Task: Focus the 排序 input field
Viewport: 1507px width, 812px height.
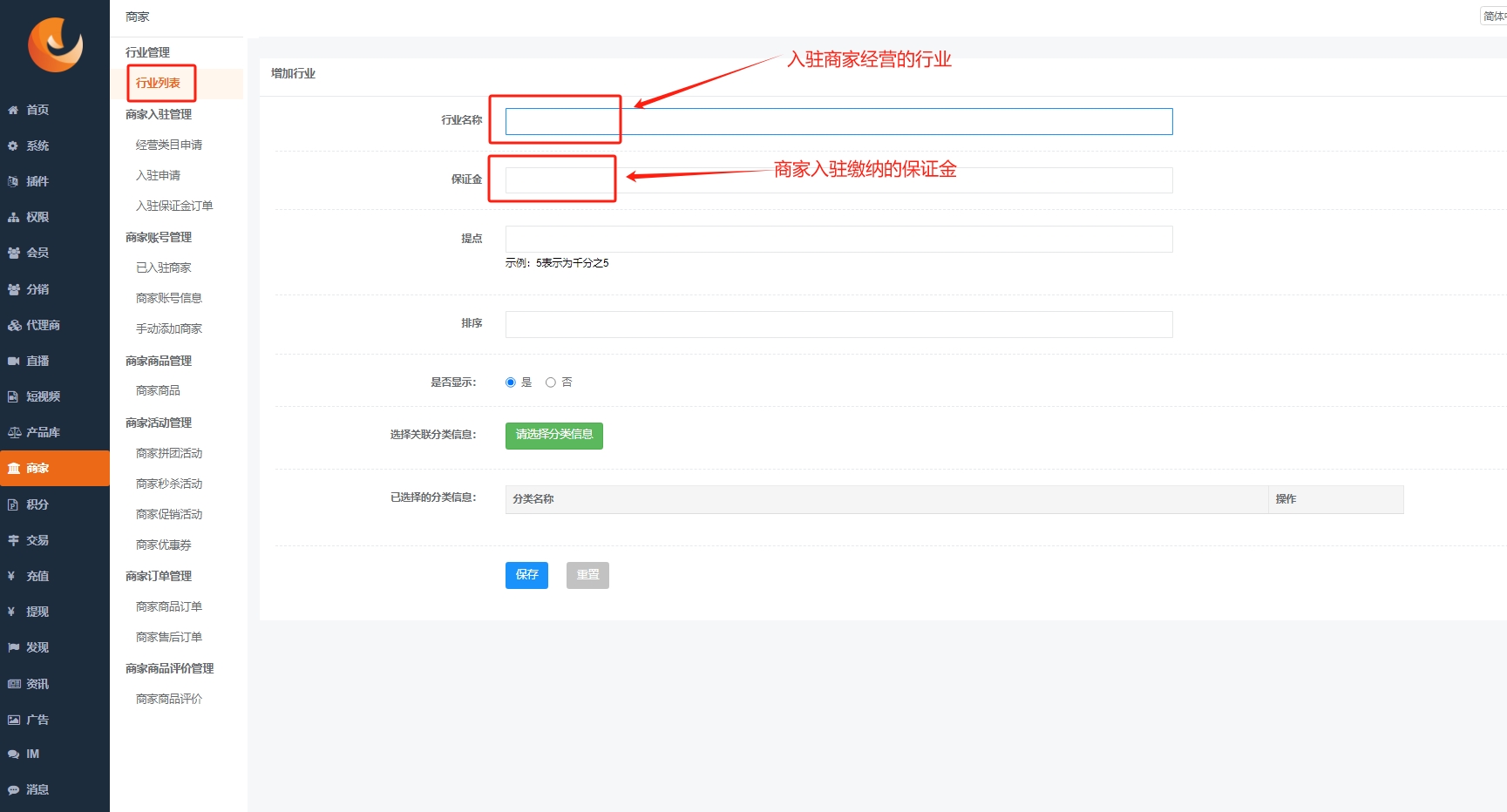Action: coord(838,324)
